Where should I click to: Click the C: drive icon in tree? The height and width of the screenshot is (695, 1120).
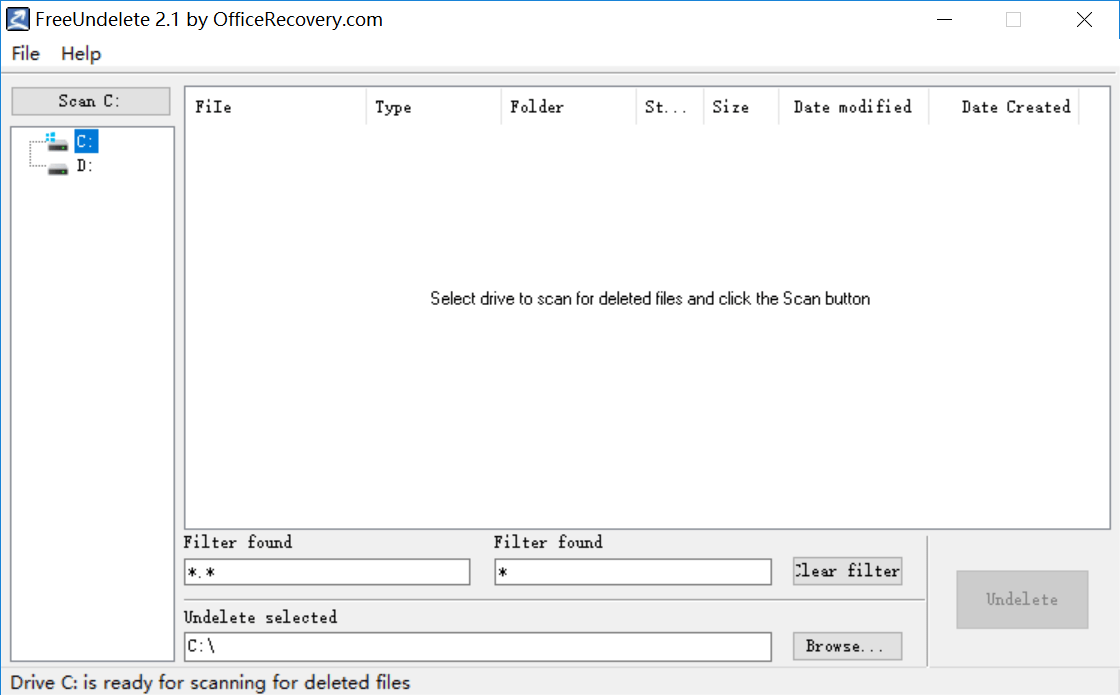tap(58, 143)
